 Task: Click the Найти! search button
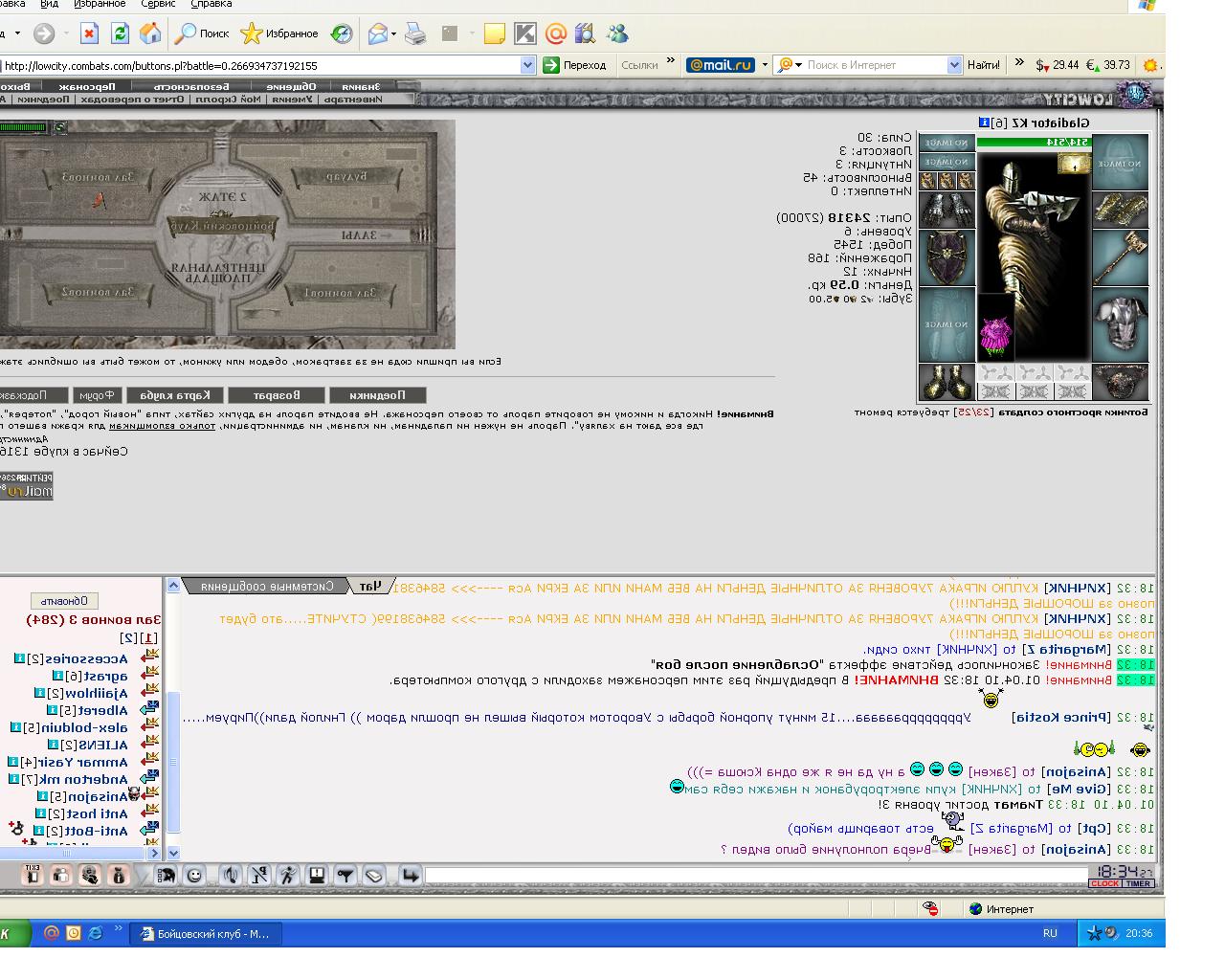click(983, 65)
